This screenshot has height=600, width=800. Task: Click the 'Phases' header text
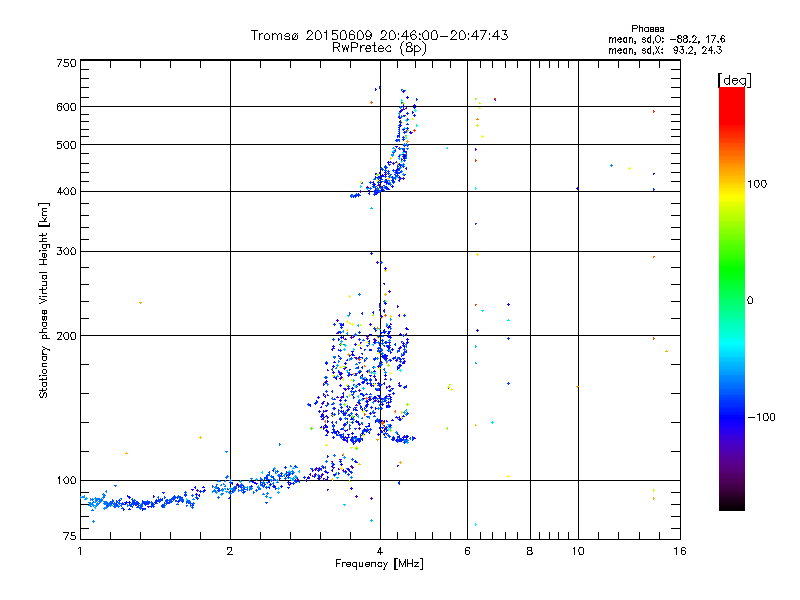point(647,29)
